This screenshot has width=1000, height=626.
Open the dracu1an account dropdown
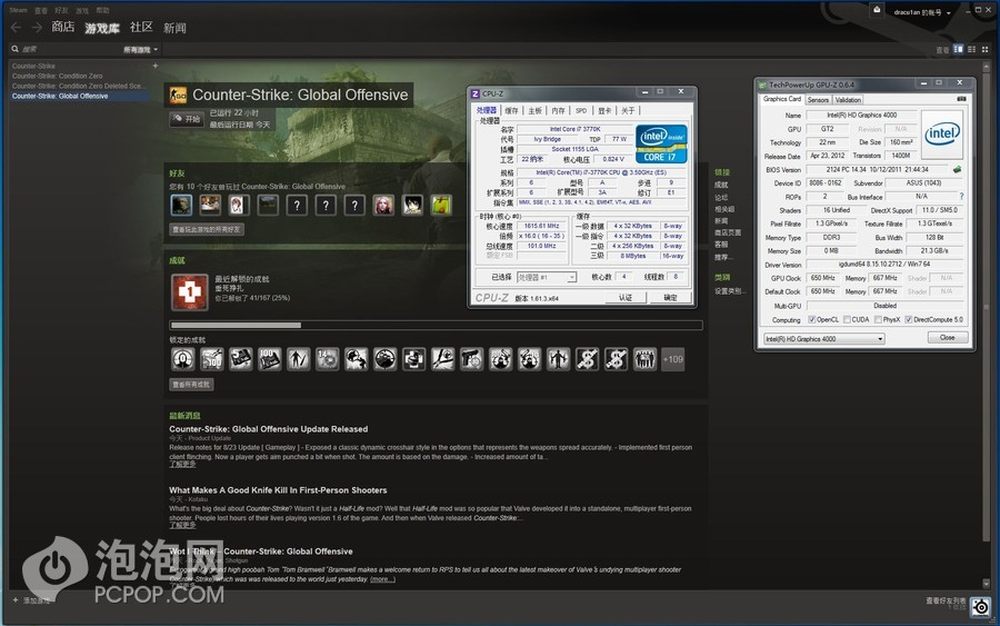(x=922, y=12)
